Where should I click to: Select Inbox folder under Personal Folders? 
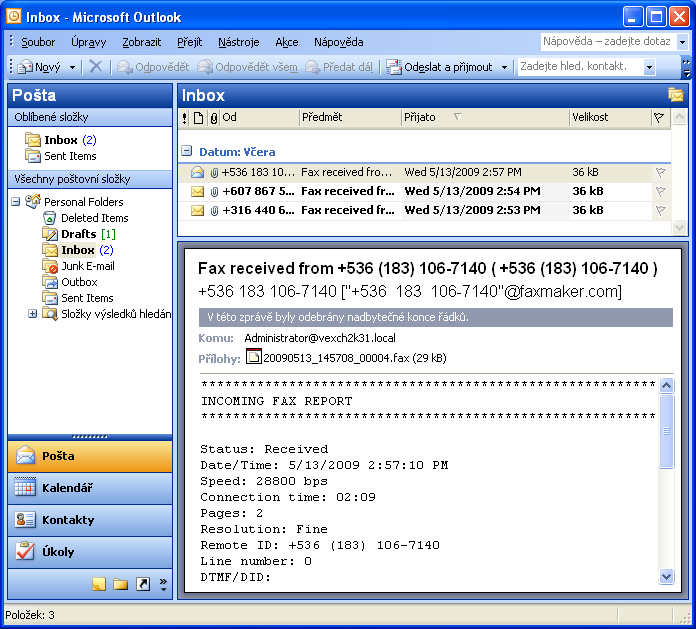click(x=78, y=250)
